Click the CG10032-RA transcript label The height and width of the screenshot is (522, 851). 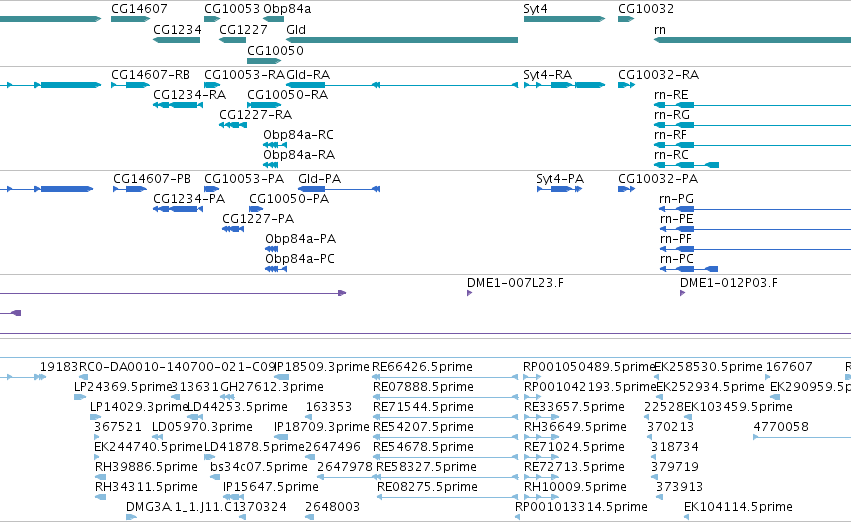(658, 74)
